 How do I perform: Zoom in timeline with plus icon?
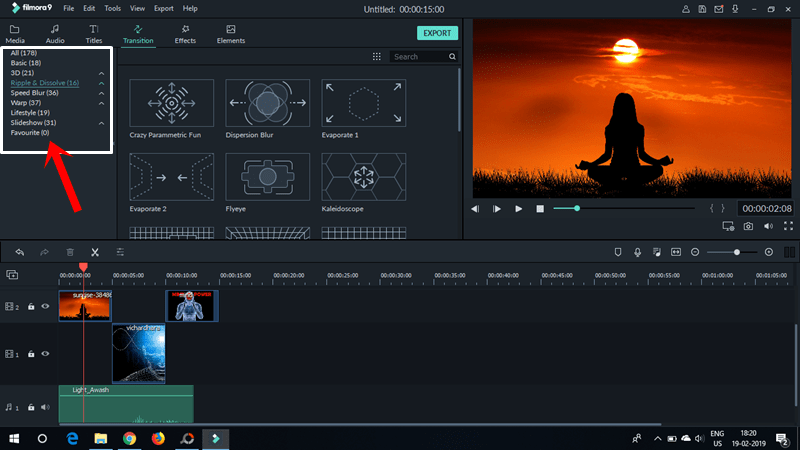point(769,252)
